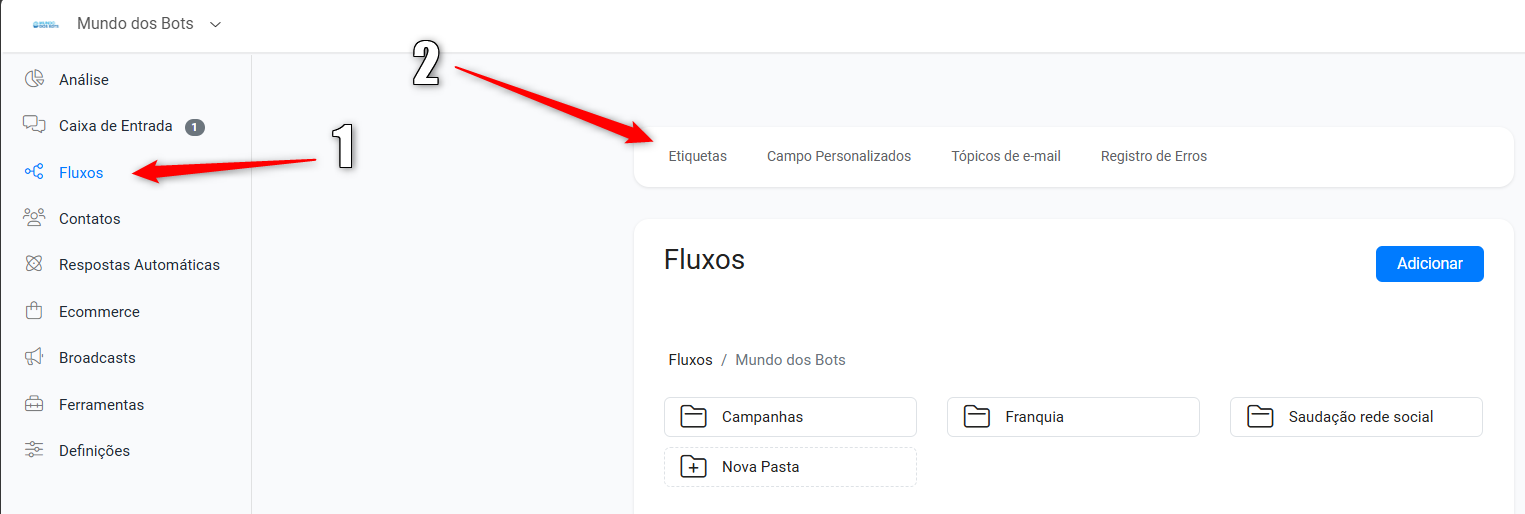1525x514 pixels.
Task: Select the Broadcasts megaphone icon
Action: coord(35,357)
